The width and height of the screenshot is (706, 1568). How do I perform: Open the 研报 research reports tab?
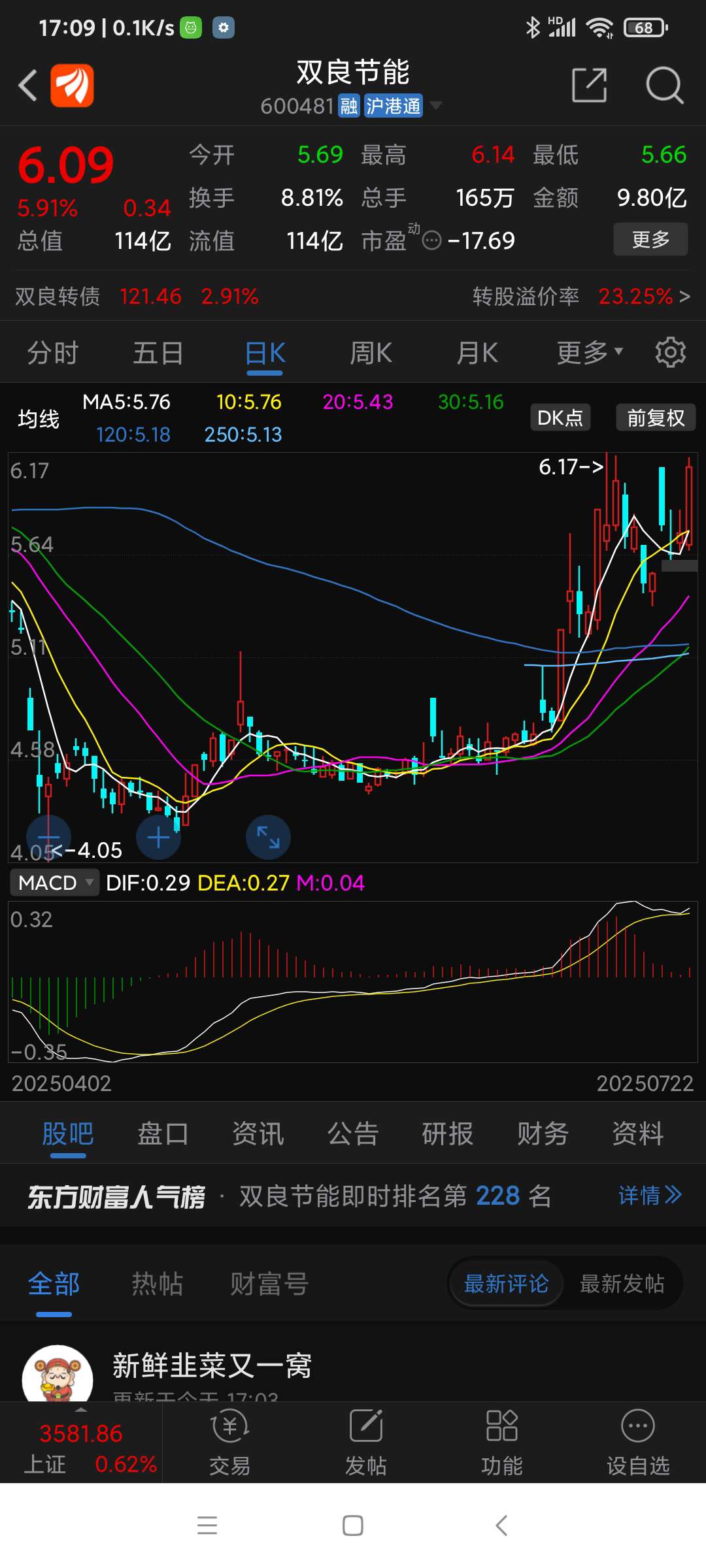[448, 1134]
